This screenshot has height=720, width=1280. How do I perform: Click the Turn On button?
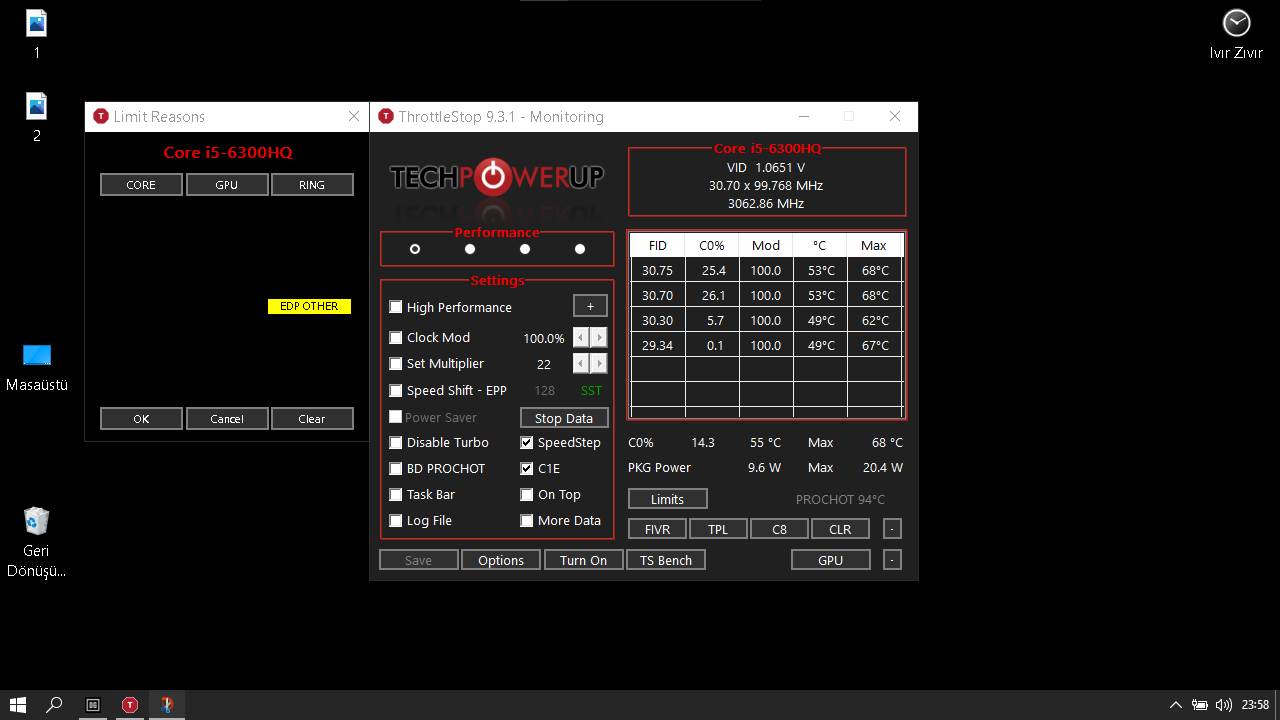pos(584,560)
